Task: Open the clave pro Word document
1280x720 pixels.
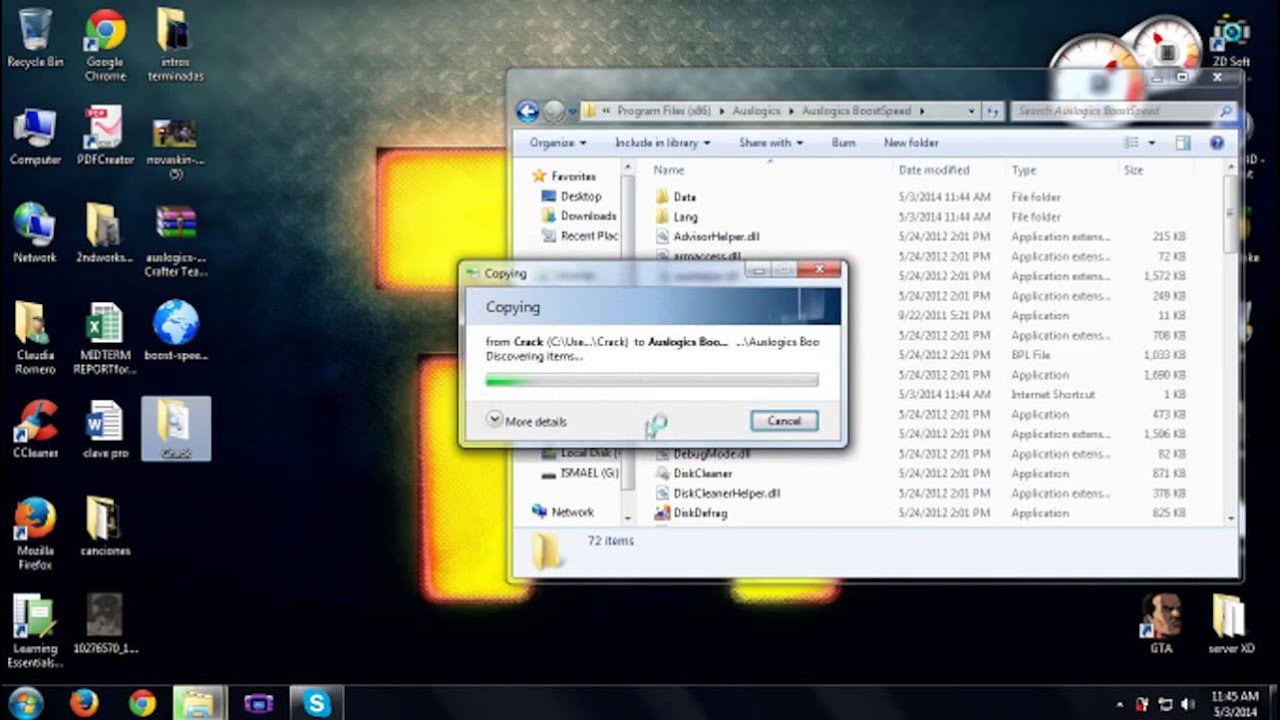Action: (105, 429)
